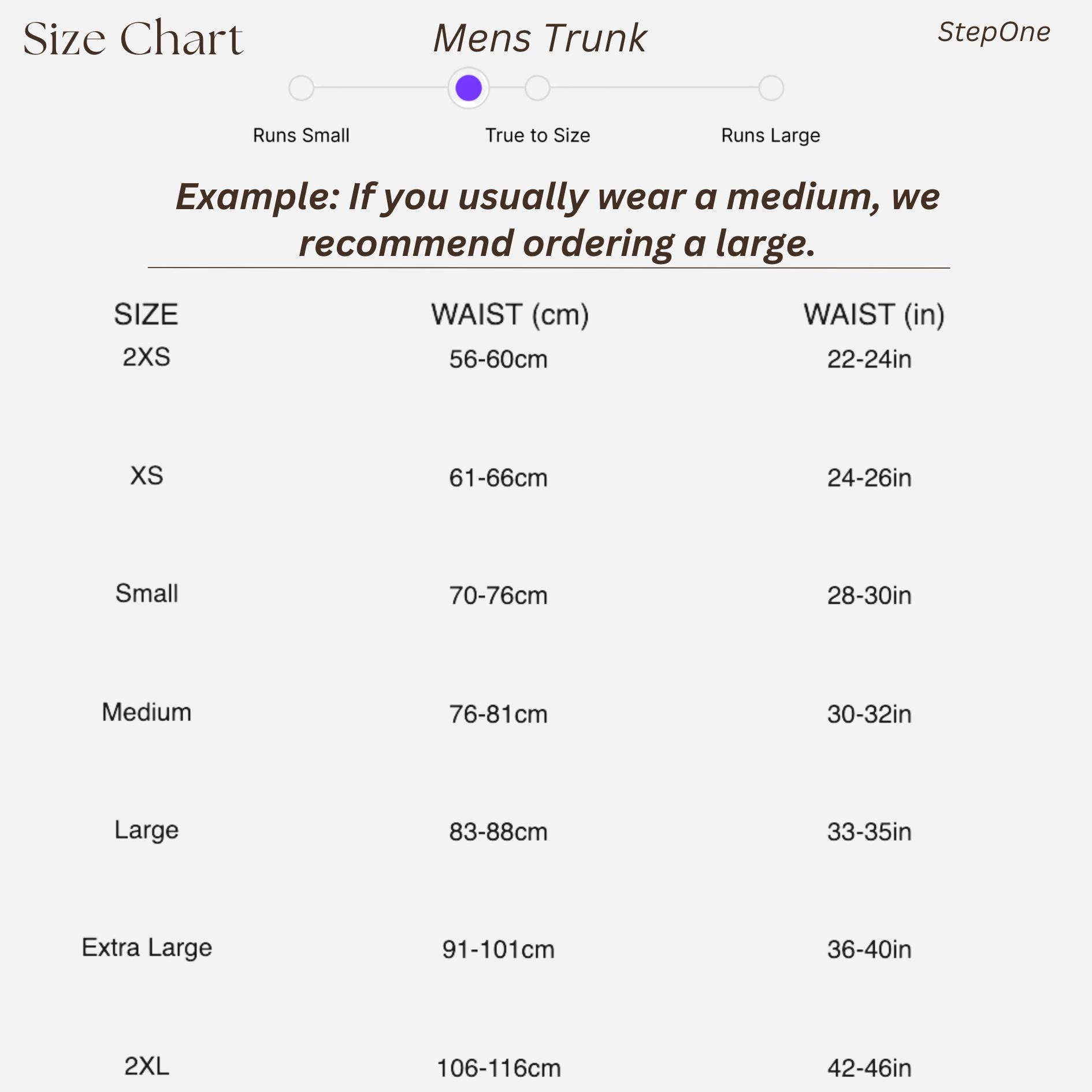This screenshot has height=1092, width=1092.
Task: Click the WAIST (in) column header
Action: pyautogui.click(x=874, y=315)
